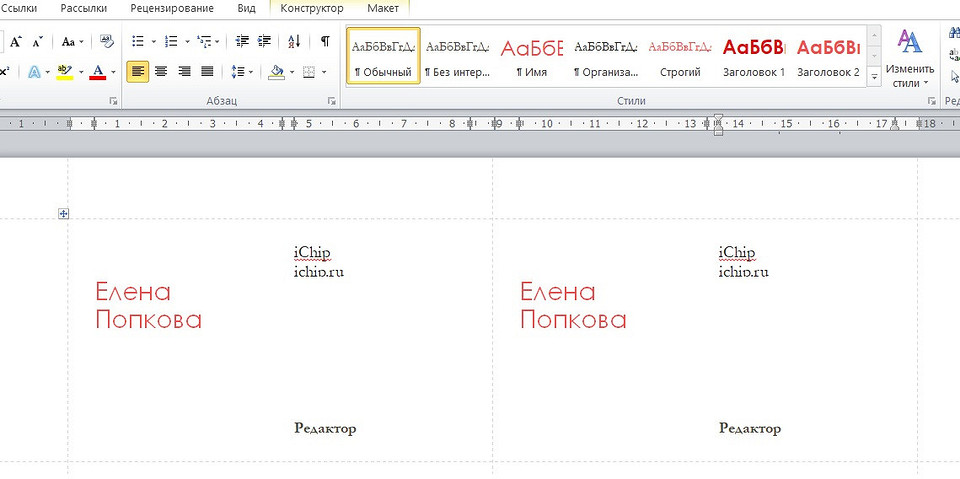Toggle center text alignment
Screen dimensions: 960x479
point(162,72)
